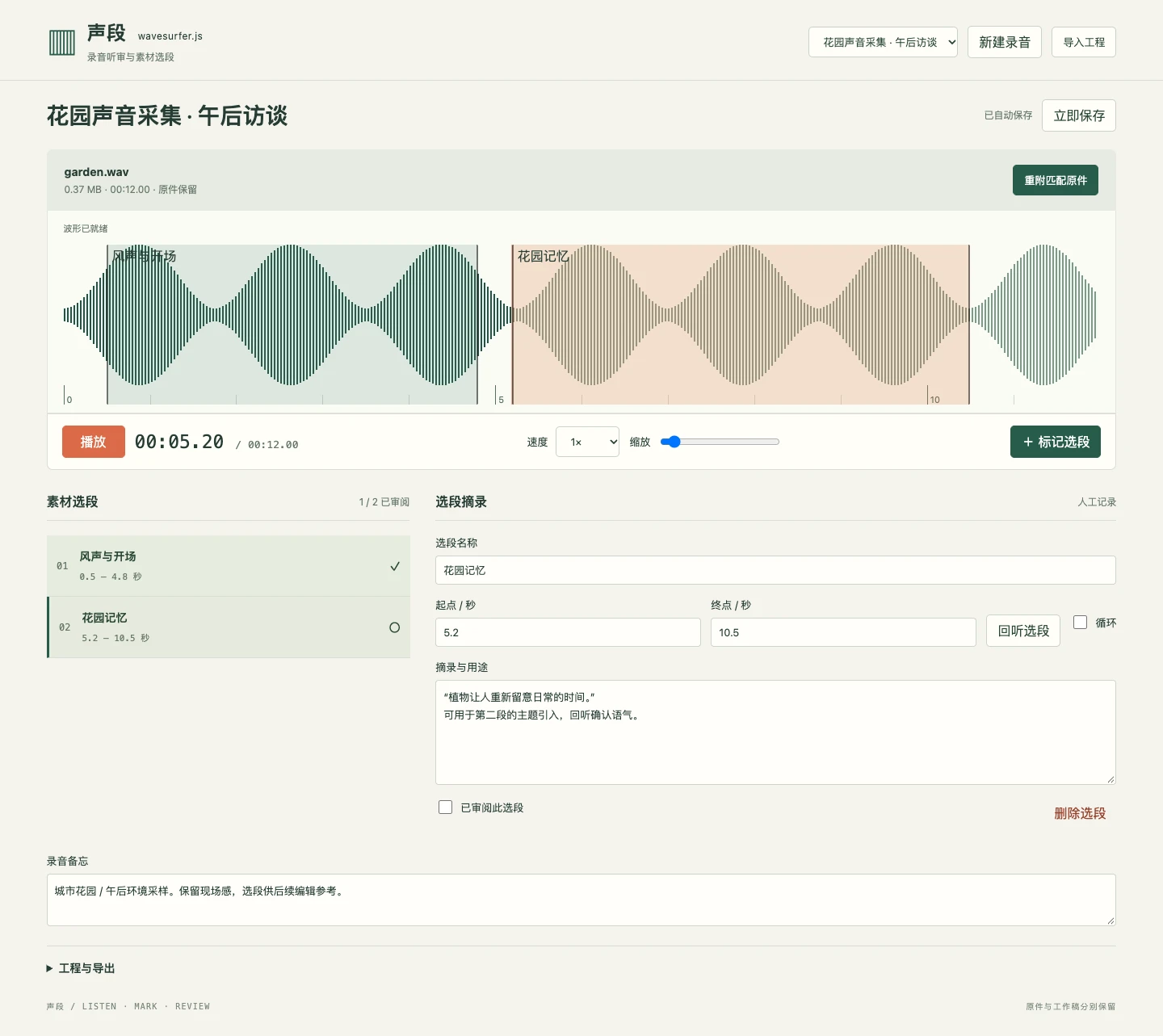Click the 声段 waveform logo icon
1163x1036 pixels.
point(62,42)
